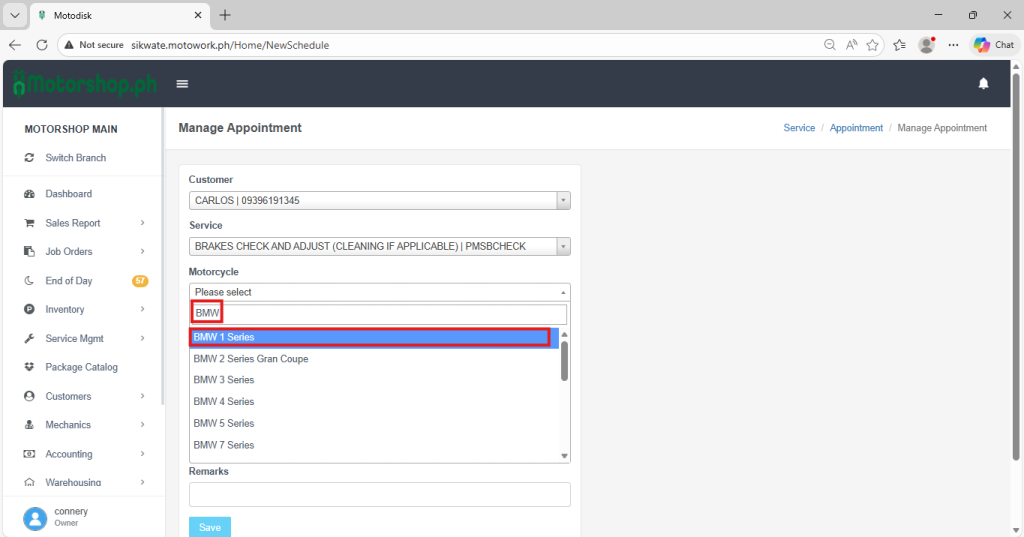This screenshot has width=1024, height=537.
Task: Refresh the page with browser reload icon
Action: tap(42, 45)
